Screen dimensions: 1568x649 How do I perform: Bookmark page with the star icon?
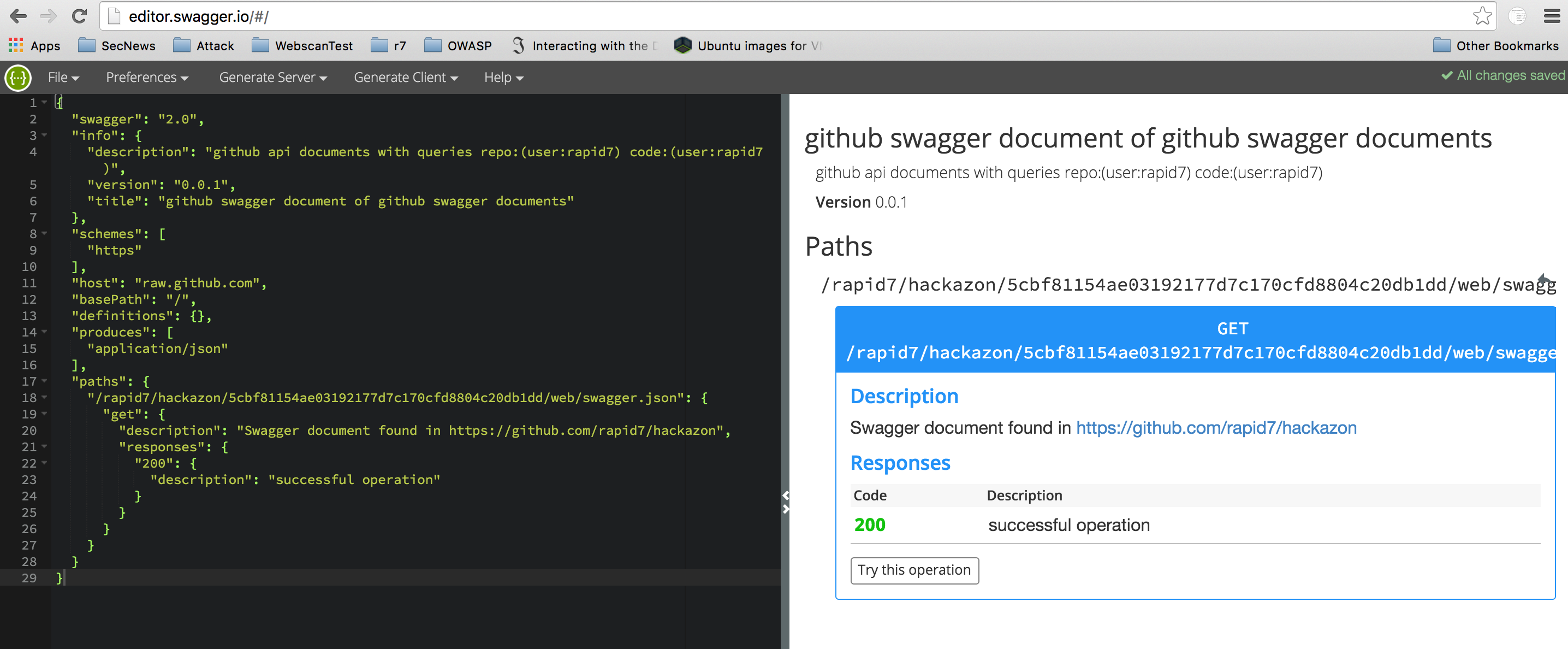coord(1482,16)
